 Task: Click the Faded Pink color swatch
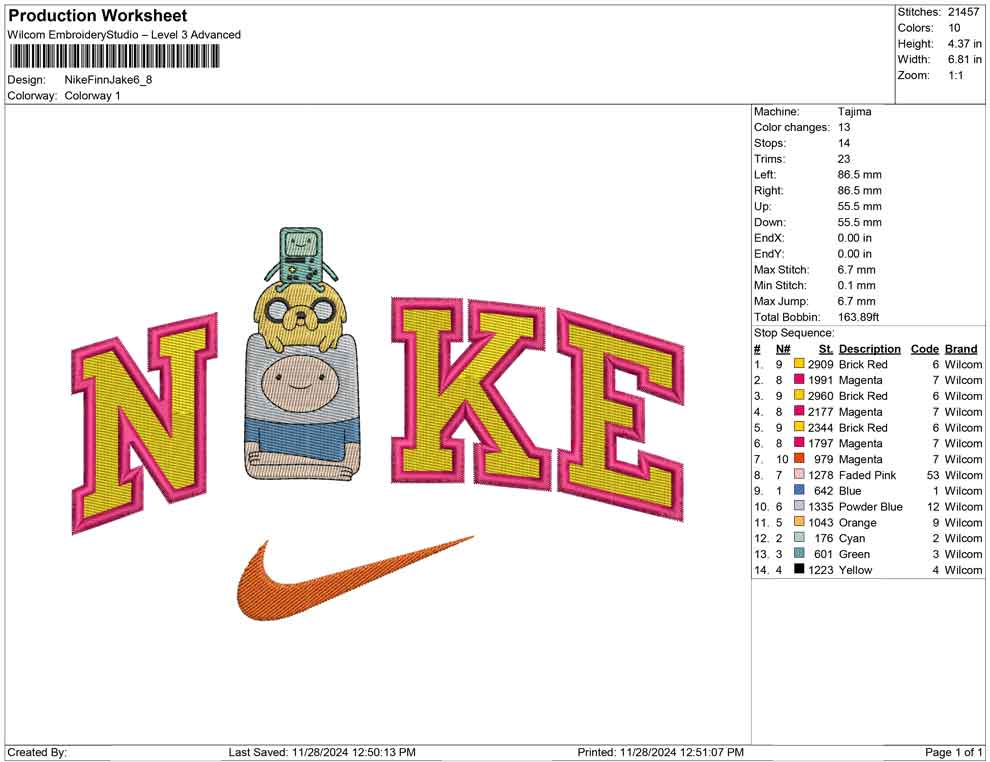point(799,474)
